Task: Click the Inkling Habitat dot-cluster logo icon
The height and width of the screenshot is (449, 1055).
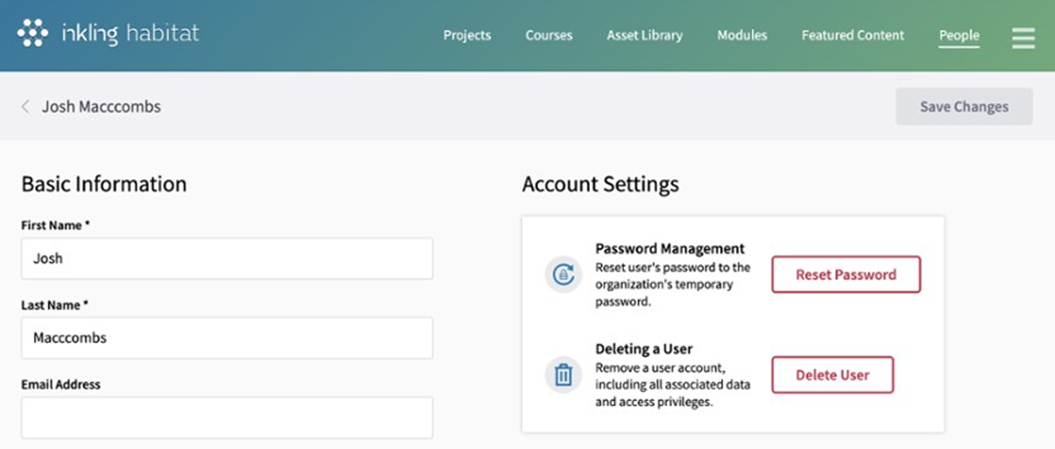Action: (x=33, y=33)
